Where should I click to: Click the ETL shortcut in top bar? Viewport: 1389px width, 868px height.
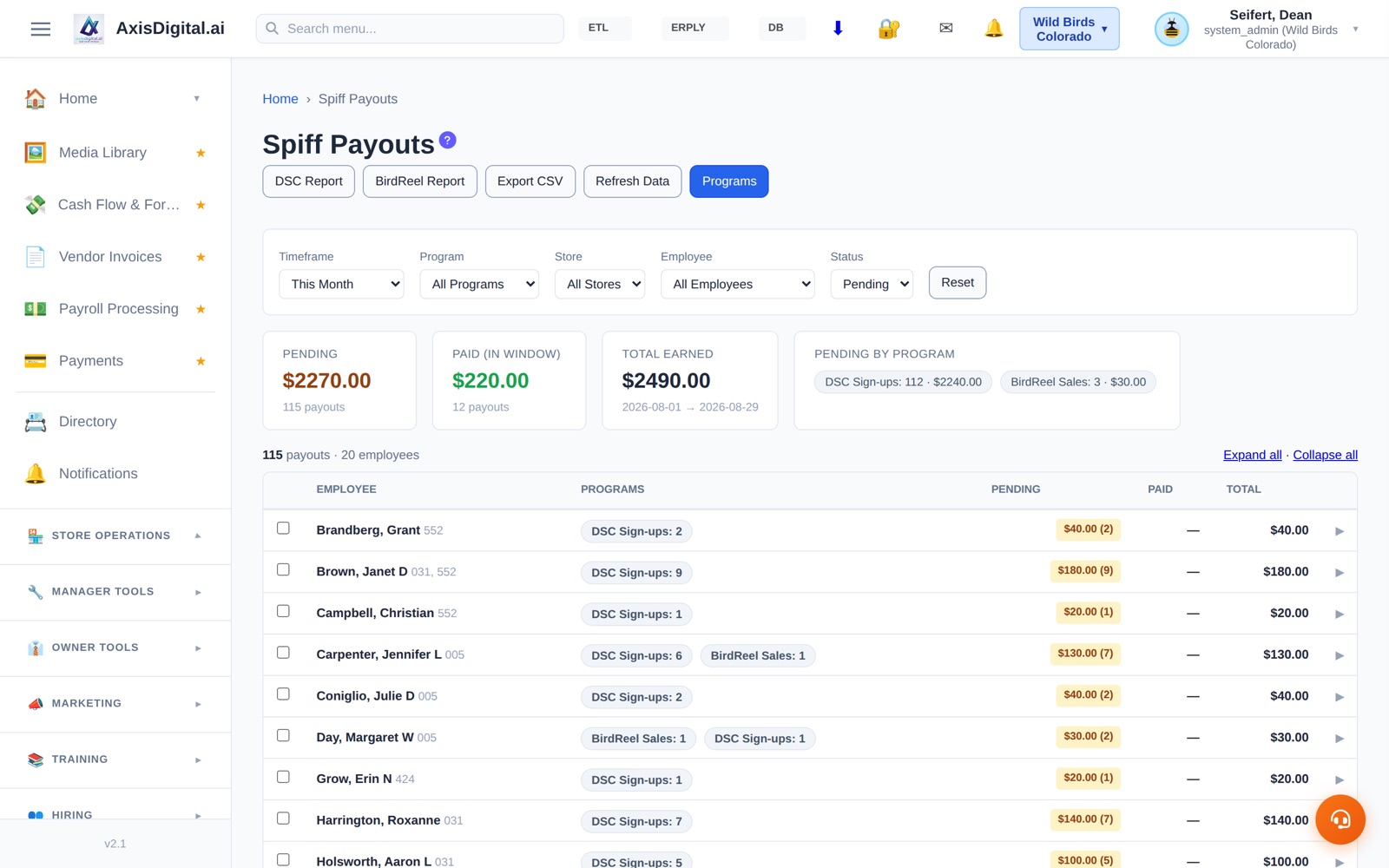[604, 28]
